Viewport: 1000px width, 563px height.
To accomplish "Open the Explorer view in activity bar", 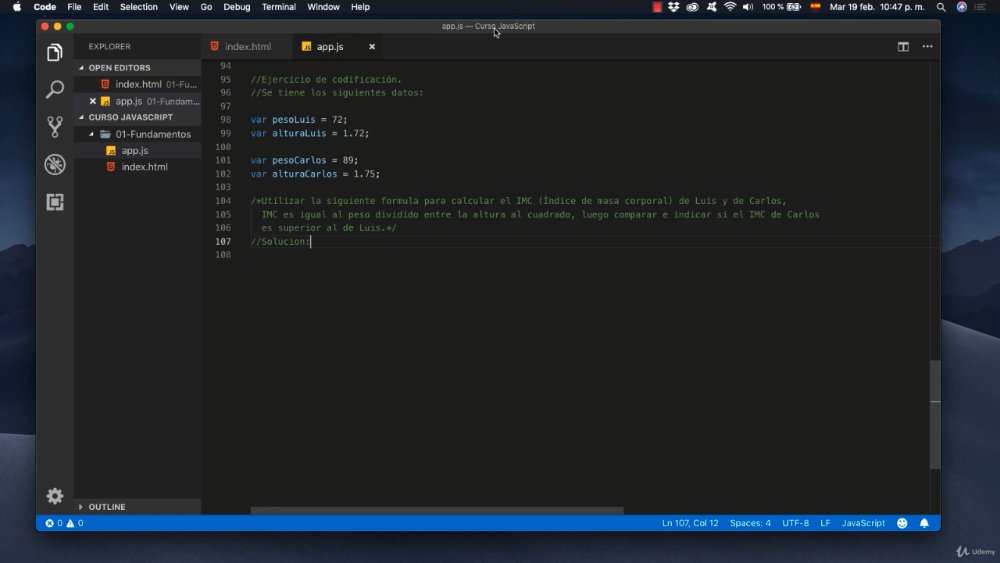I will click(55, 52).
